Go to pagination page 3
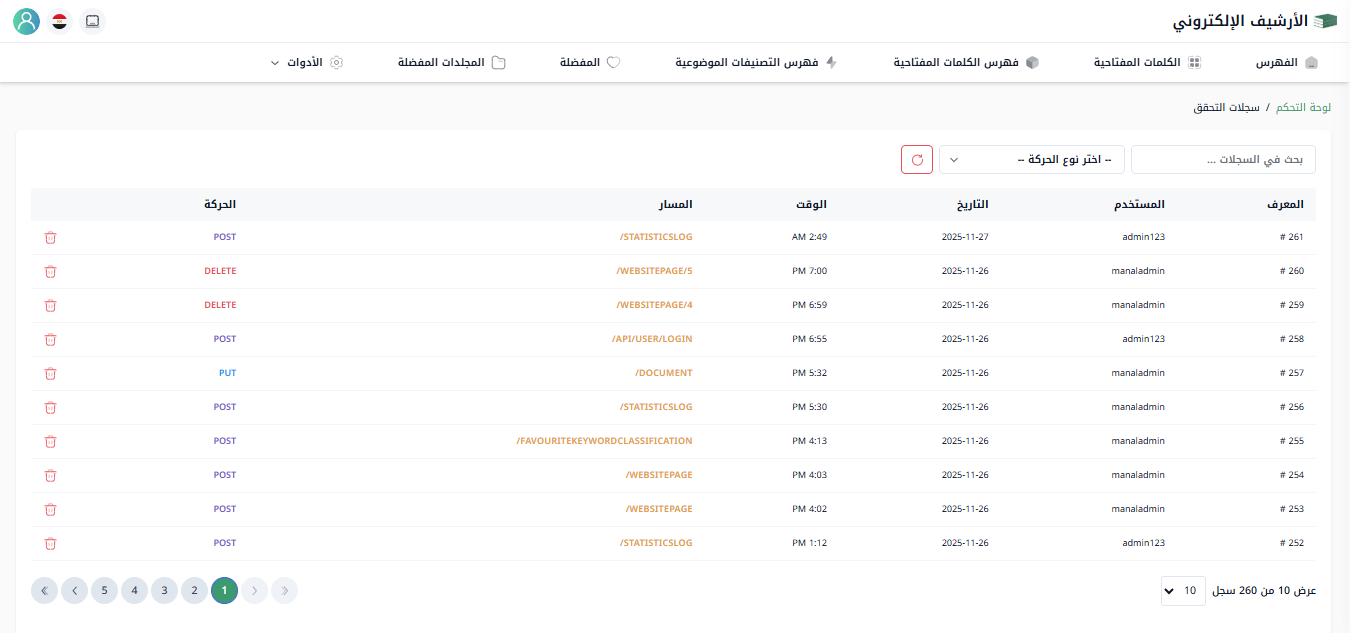This screenshot has height=633, width=1351. [165, 591]
